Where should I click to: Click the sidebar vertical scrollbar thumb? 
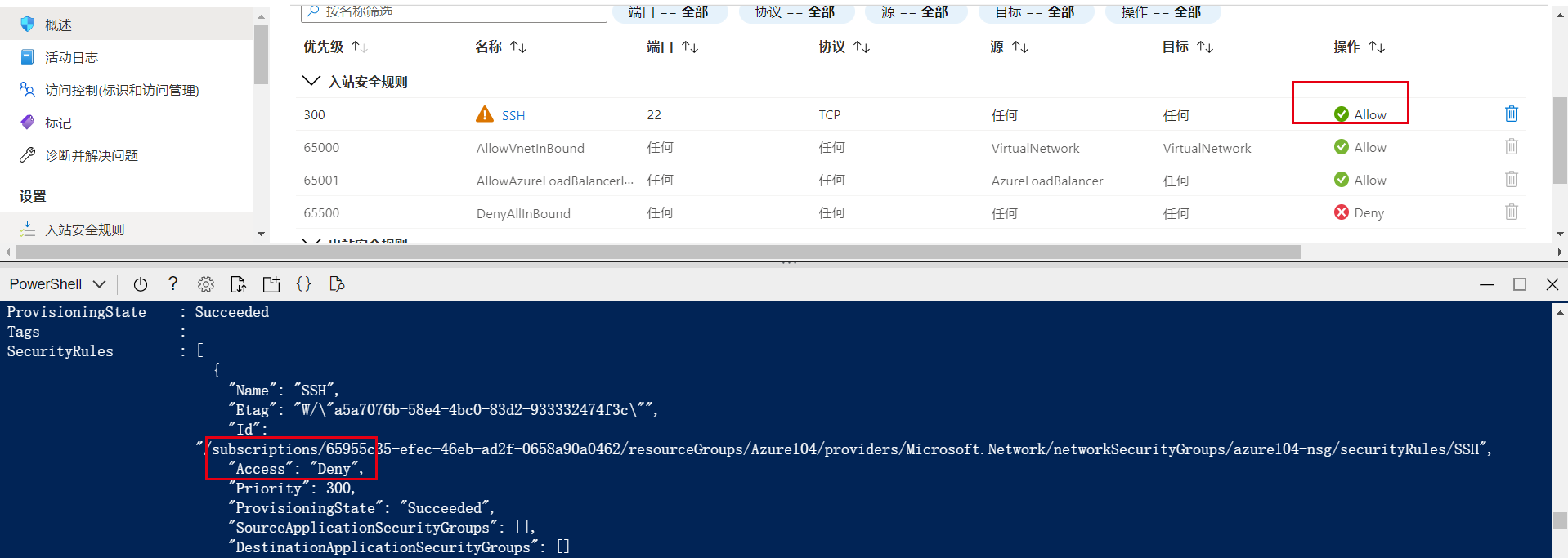click(261, 54)
